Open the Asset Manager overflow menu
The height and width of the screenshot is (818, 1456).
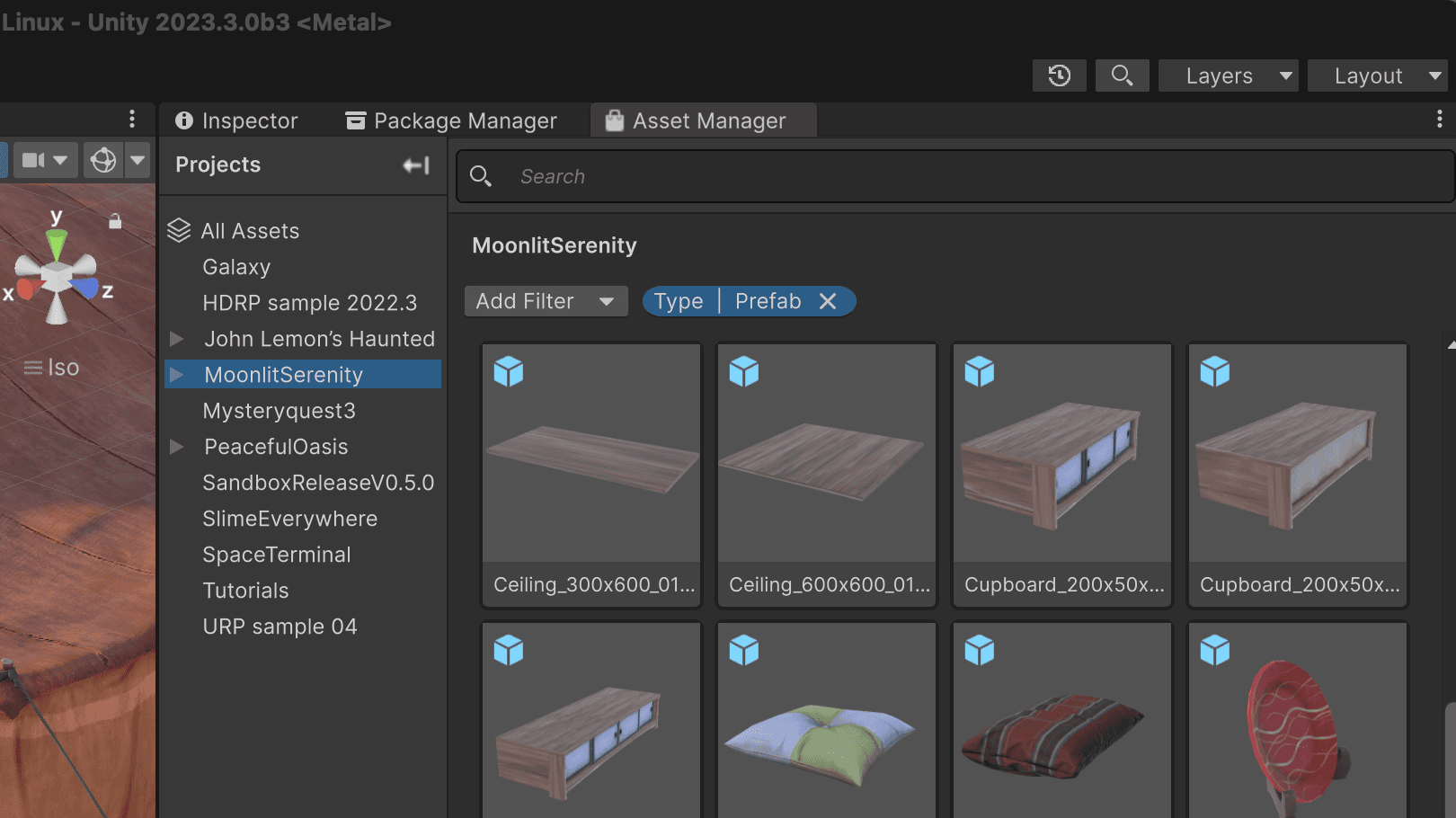(x=1441, y=119)
